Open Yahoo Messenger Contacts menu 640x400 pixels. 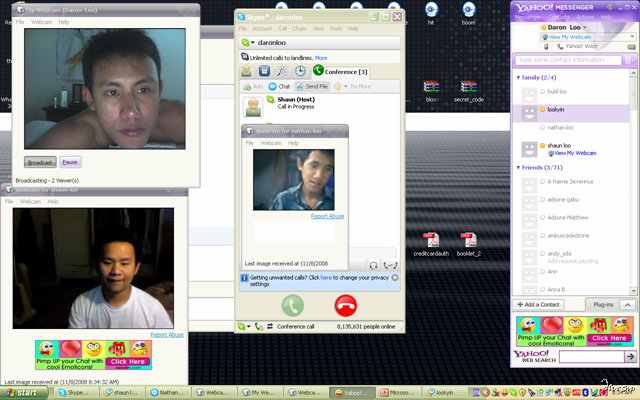[558, 17]
